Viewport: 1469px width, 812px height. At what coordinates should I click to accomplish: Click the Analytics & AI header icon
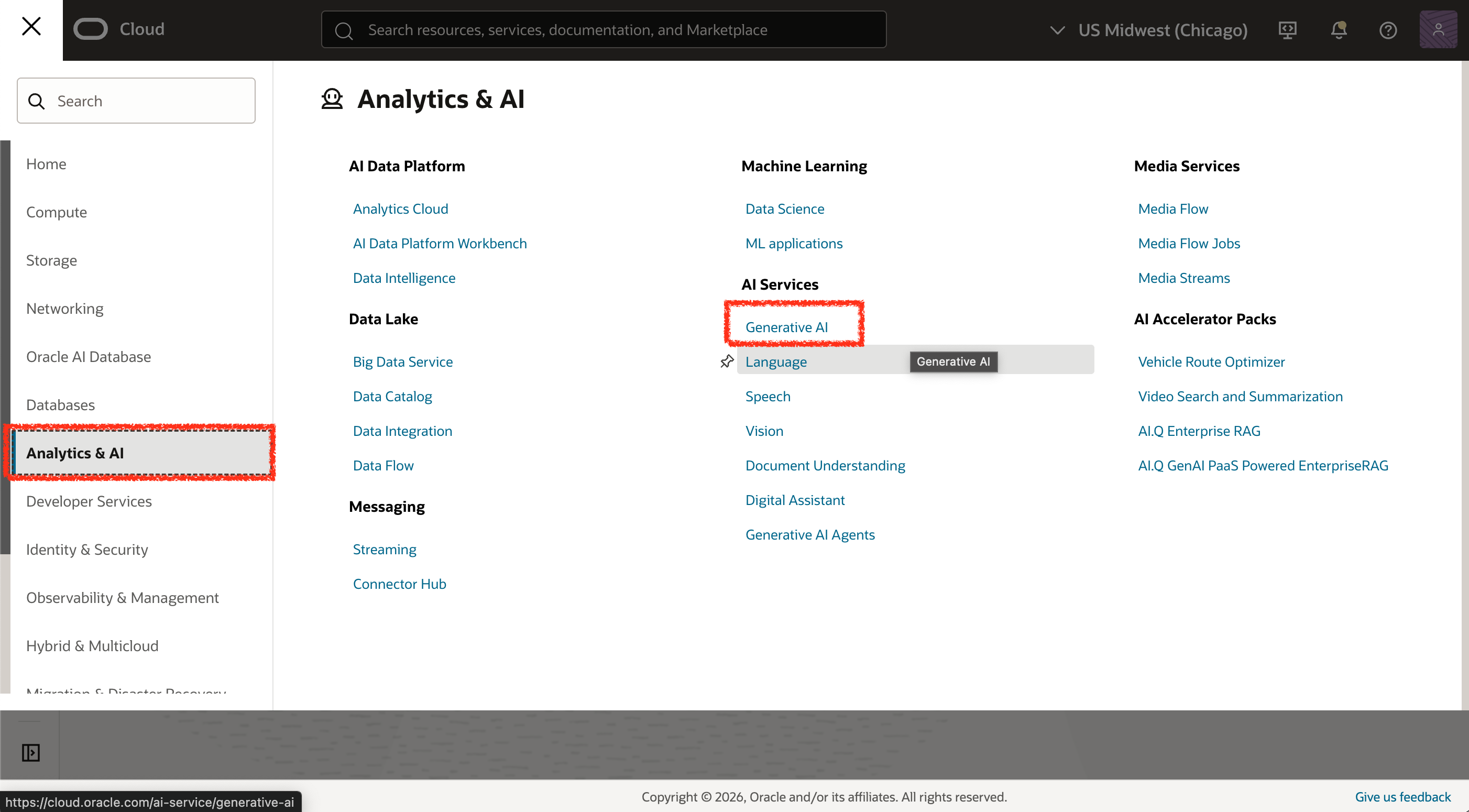click(332, 98)
